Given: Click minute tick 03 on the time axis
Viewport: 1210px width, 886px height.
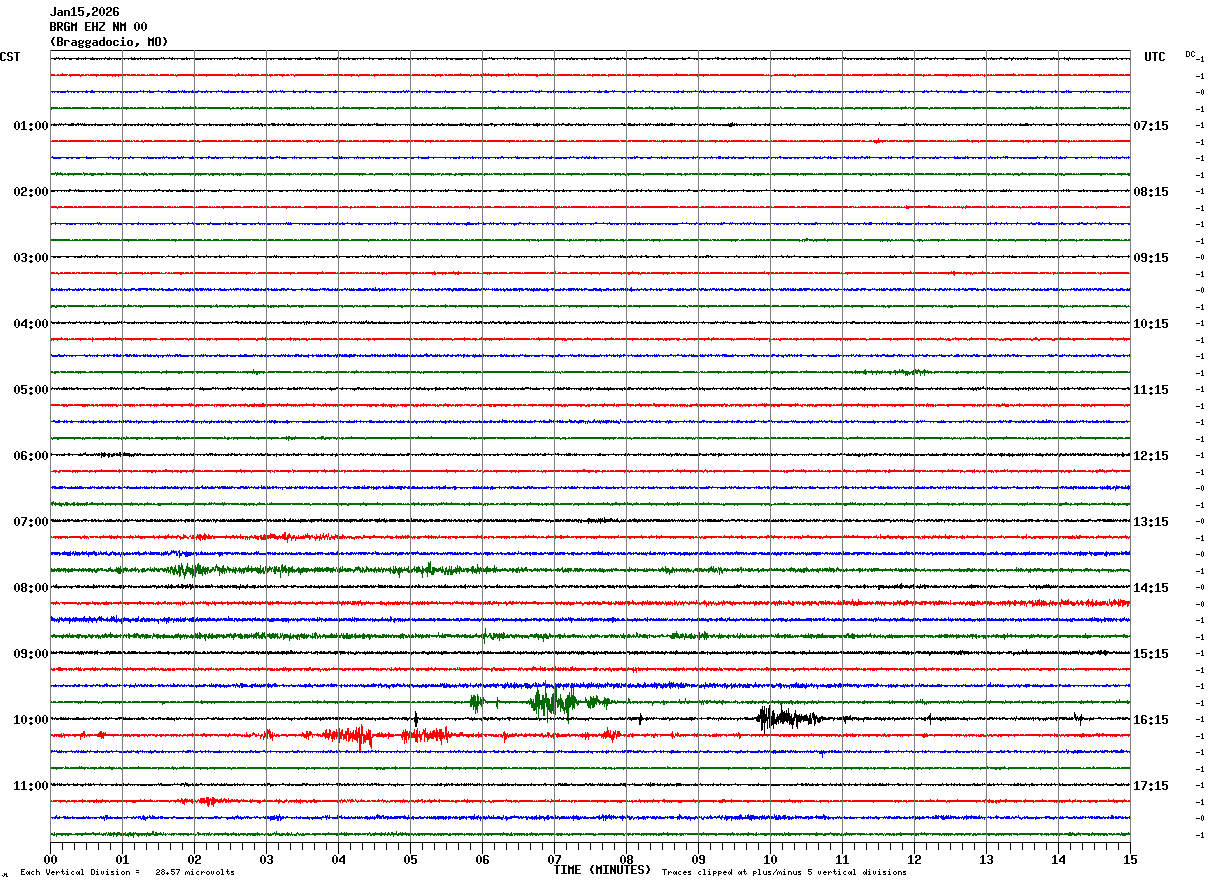Looking at the screenshot, I should (x=267, y=859).
